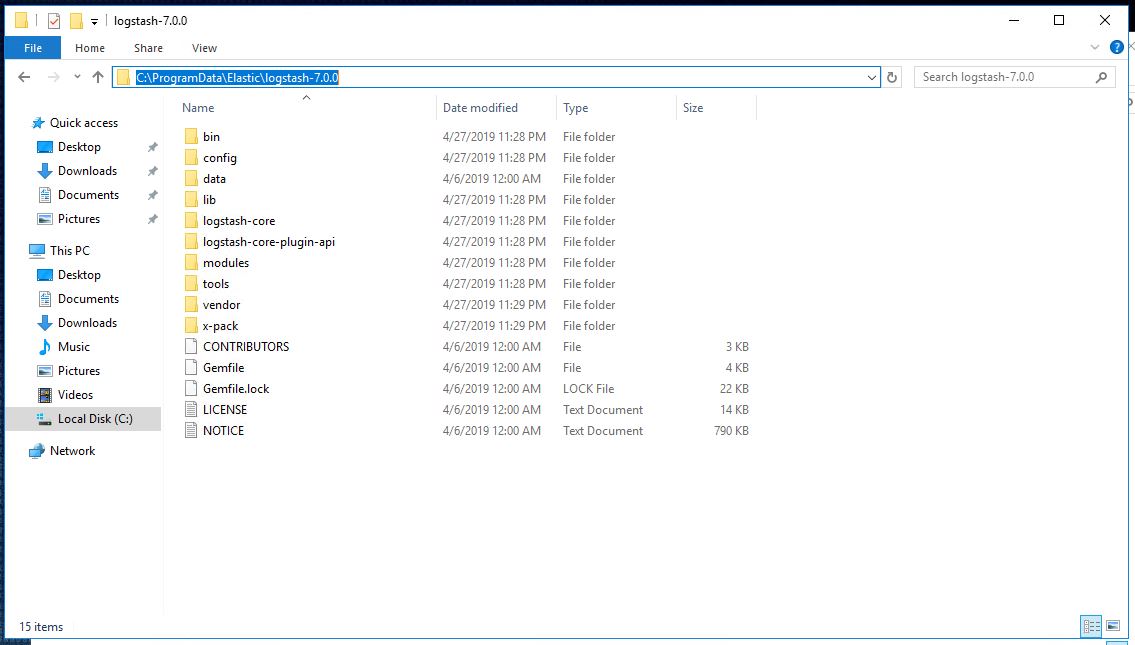This screenshot has width=1135, height=645.
Task: Refresh the logstash-7.0.0 folder
Action: pyautogui.click(x=892, y=77)
